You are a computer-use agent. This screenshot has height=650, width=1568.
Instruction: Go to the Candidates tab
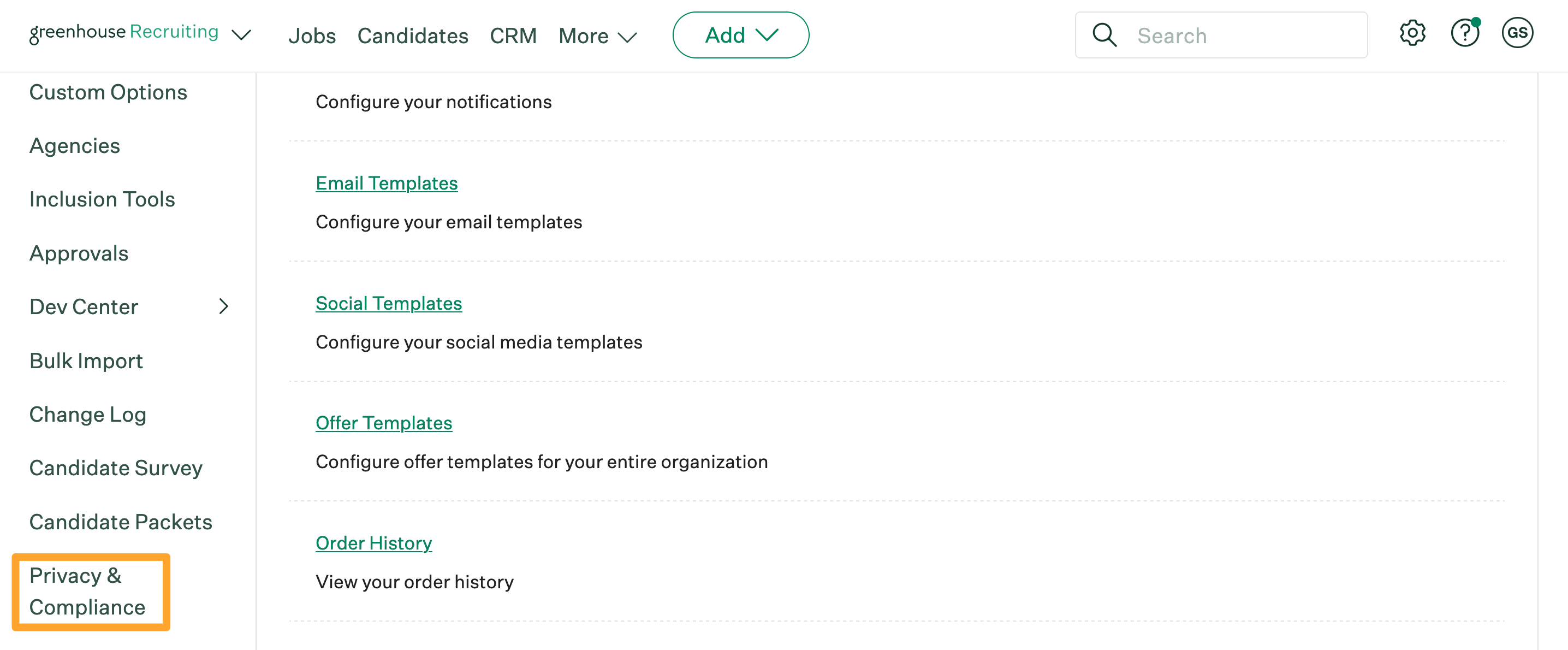tap(412, 36)
